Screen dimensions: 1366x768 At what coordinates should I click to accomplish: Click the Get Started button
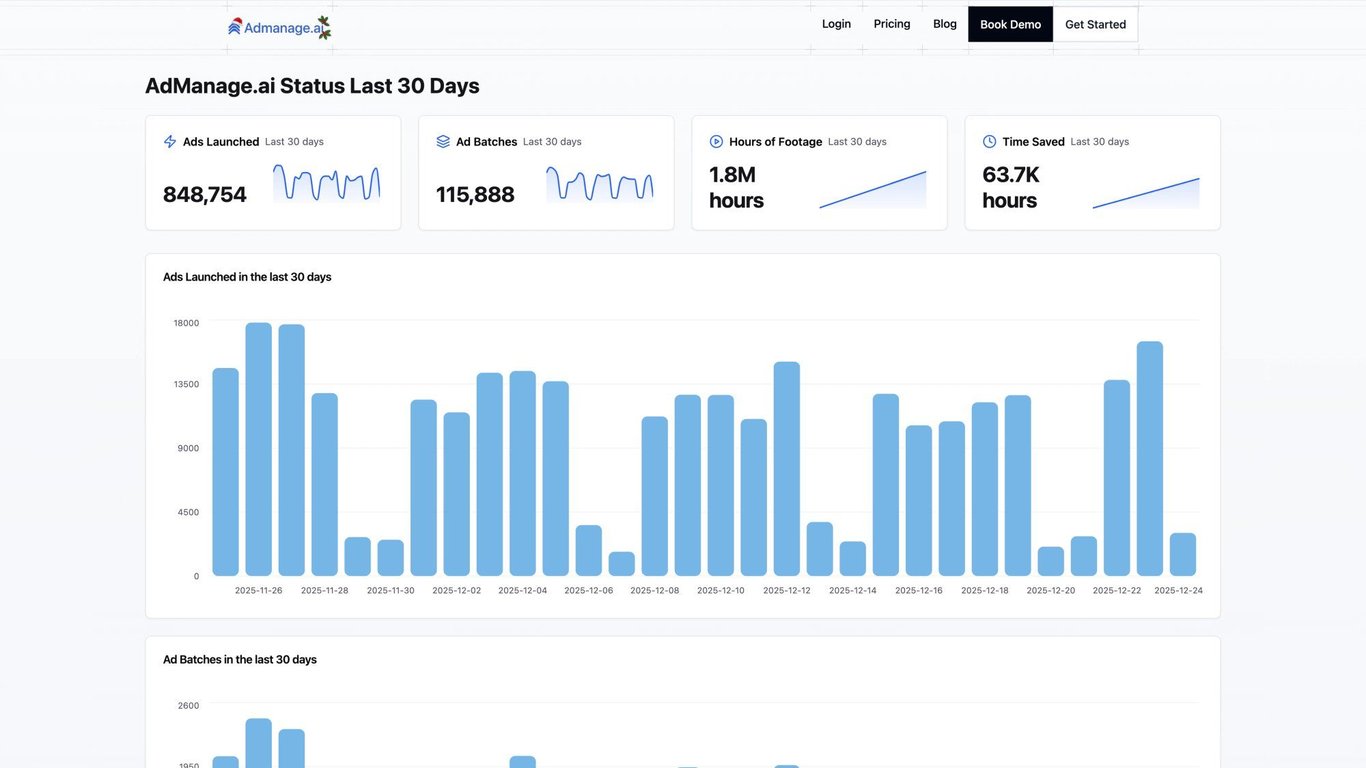click(1095, 24)
